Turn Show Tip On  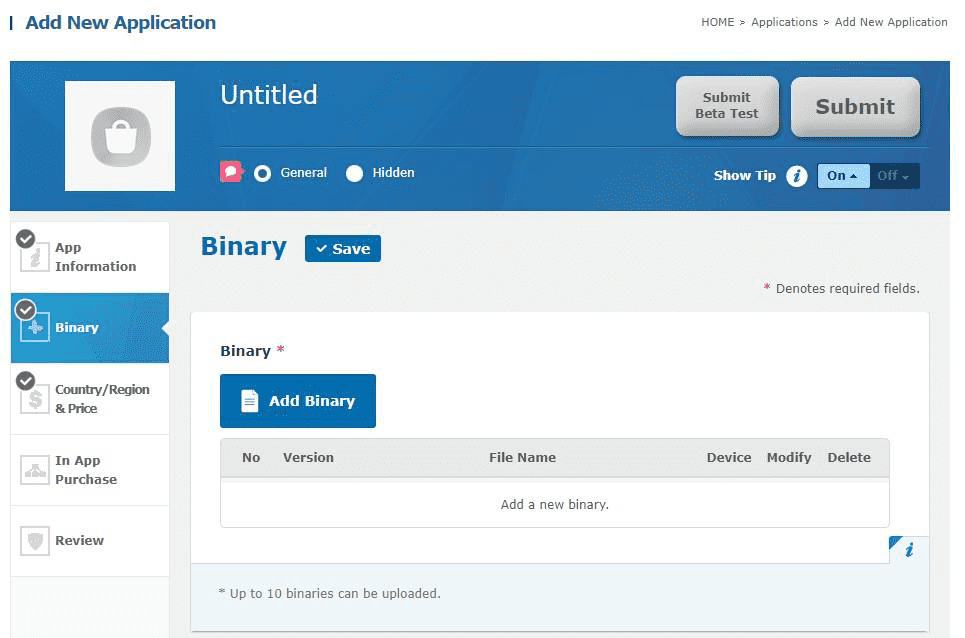[x=843, y=176]
